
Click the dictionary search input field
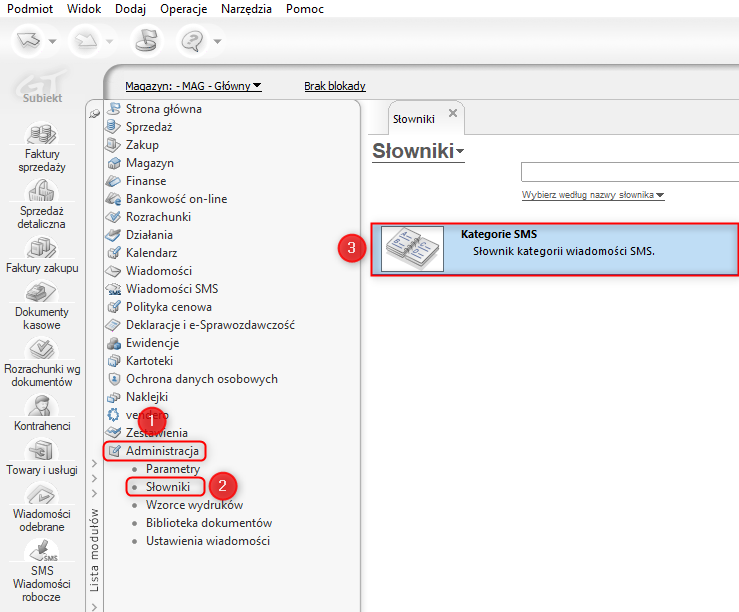pyautogui.click(x=630, y=172)
